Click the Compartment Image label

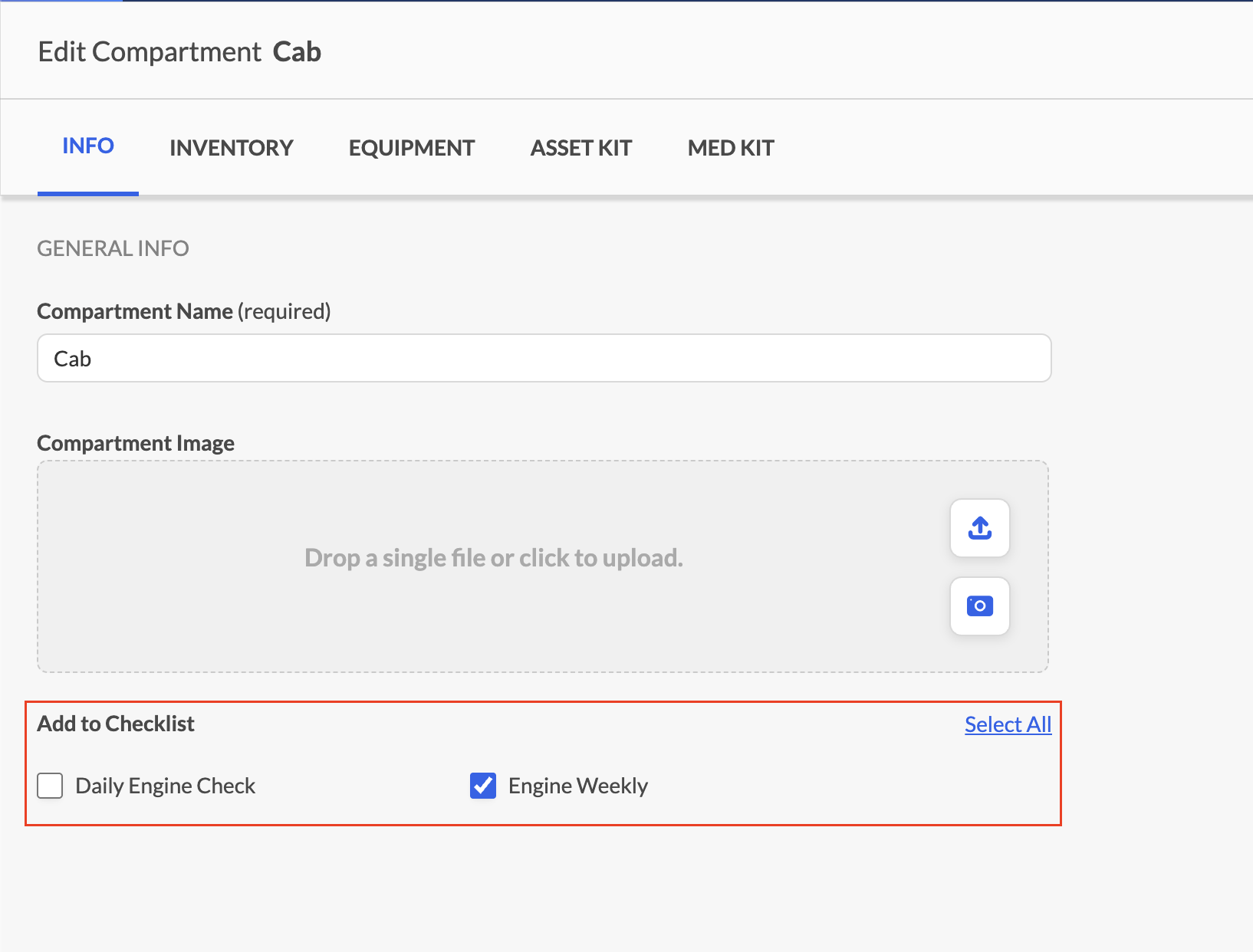(x=136, y=443)
